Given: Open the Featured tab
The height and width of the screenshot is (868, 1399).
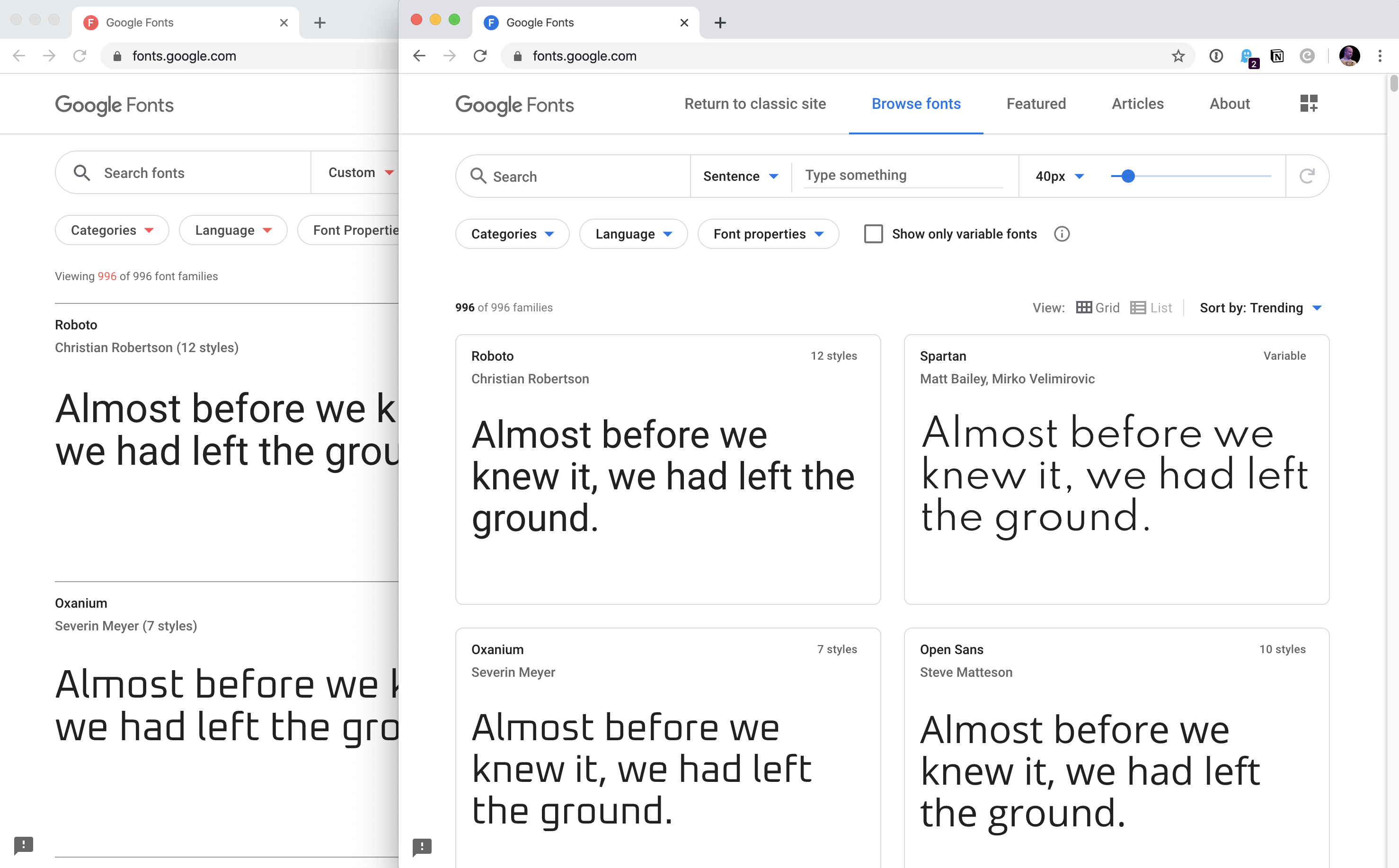Looking at the screenshot, I should 1036,104.
